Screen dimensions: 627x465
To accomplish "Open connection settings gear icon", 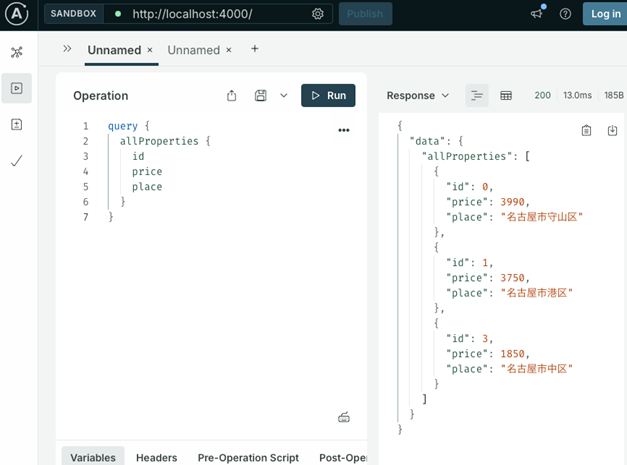I will coord(318,14).
